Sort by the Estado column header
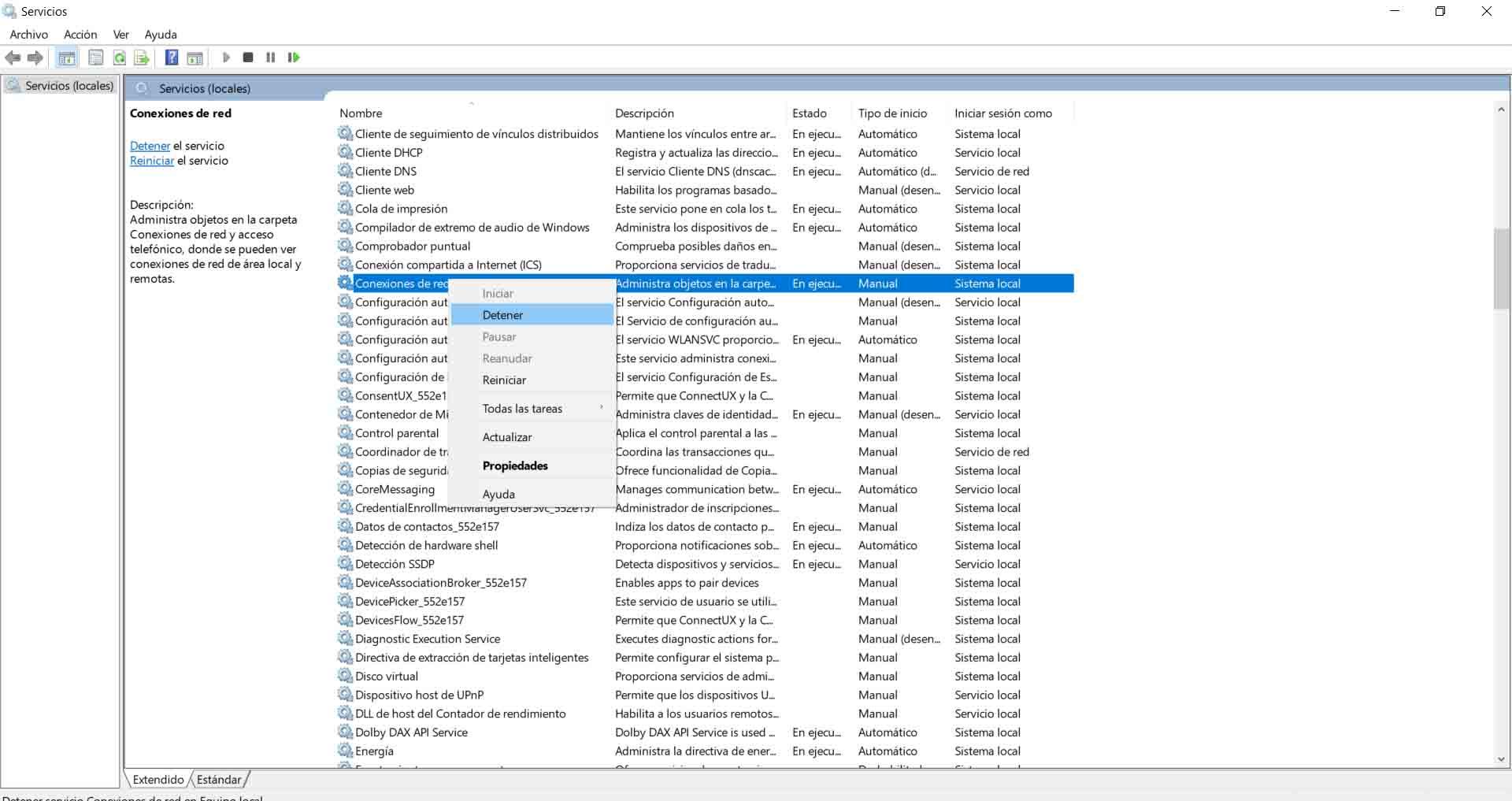The width and height of the screenshot is (1512, 801). tap(819, 113)
